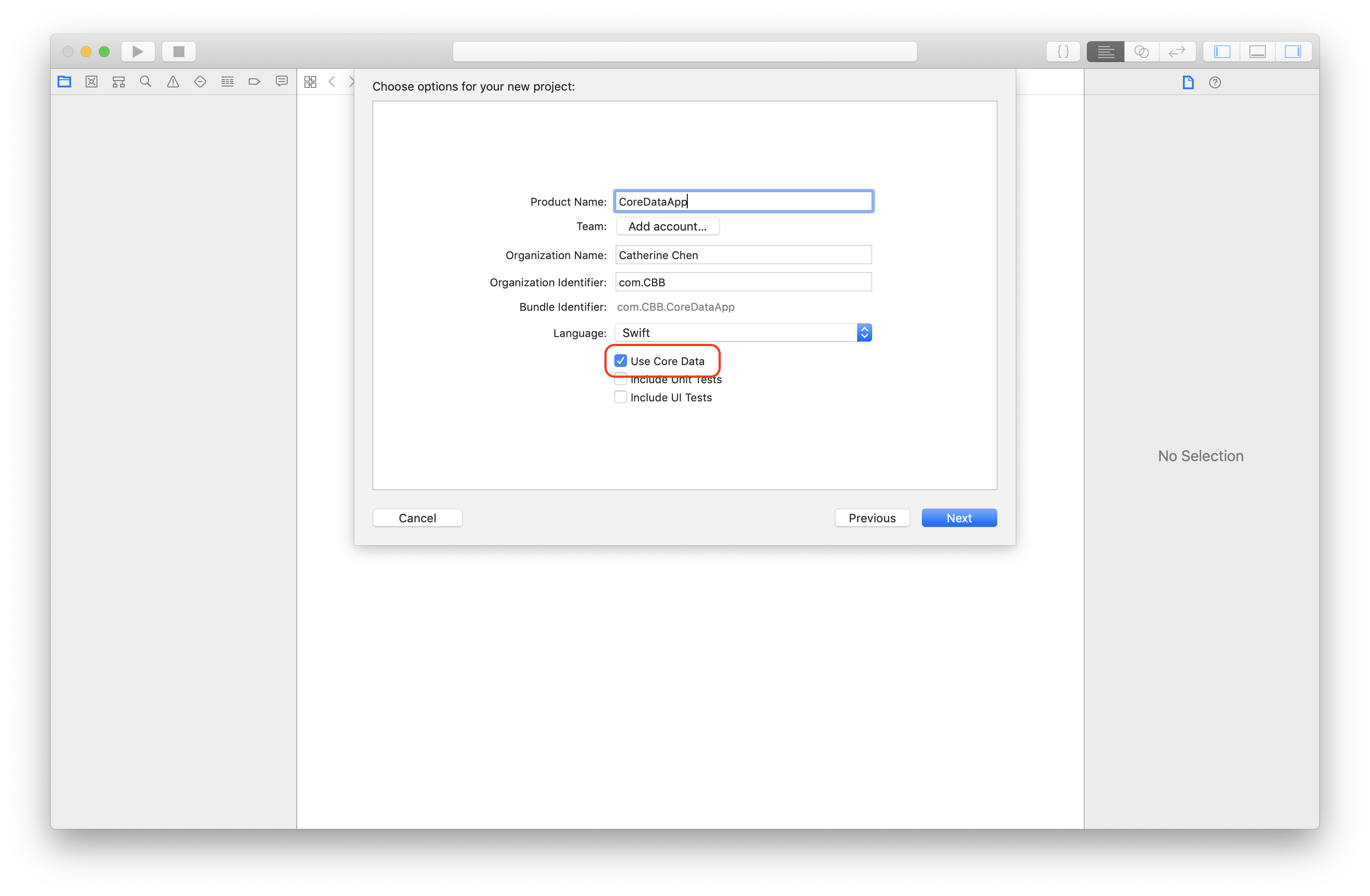Select the File inspector tab
Screen dimensions: 1370x896
click(x=1188, y=82)
